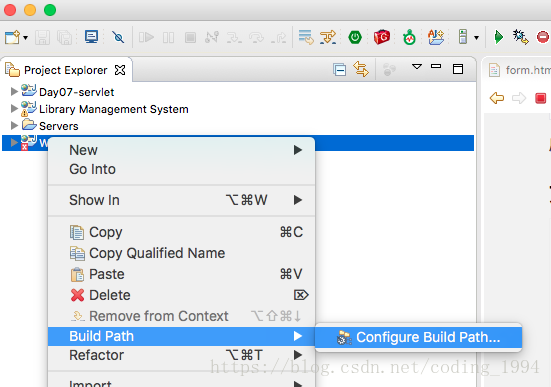Click the Disconnect debug icon

(x=212, y=37)
